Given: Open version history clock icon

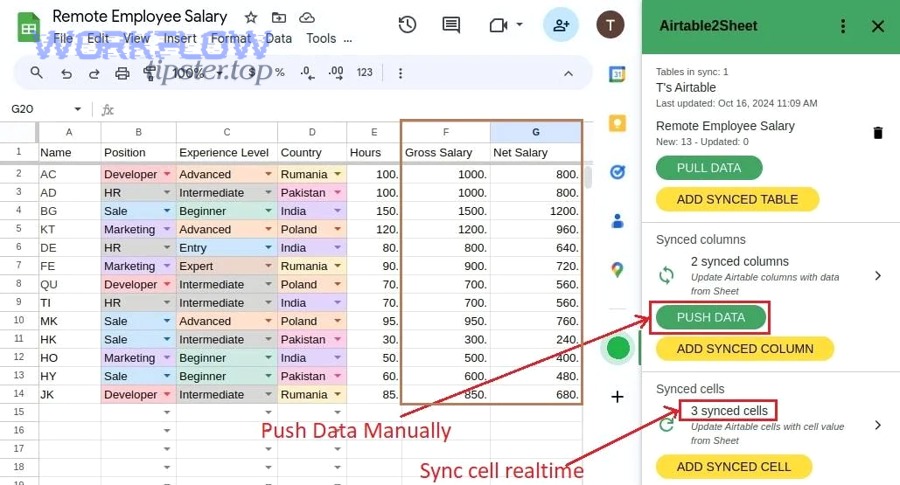Looking at the screenshot, I should click(x=407, y=25).
